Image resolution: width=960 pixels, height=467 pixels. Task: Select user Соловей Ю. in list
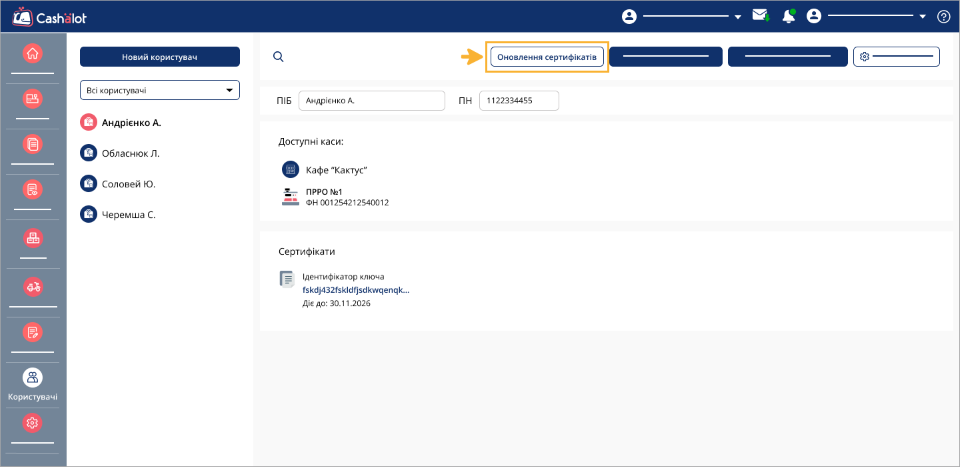point(128,183)
